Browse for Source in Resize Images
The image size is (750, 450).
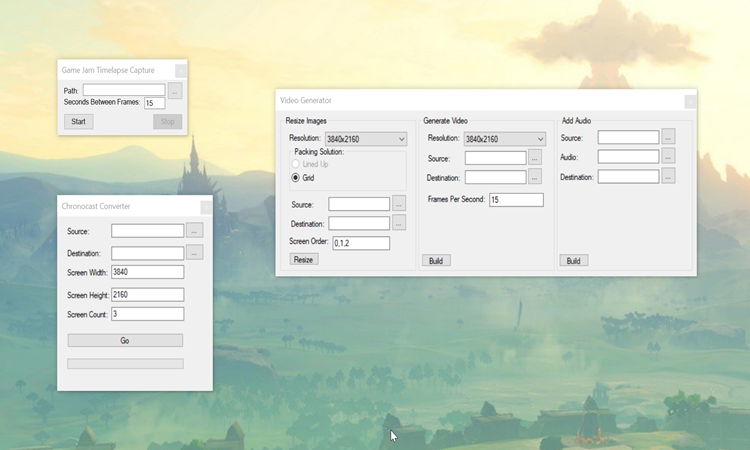click(x=399, y=203)
